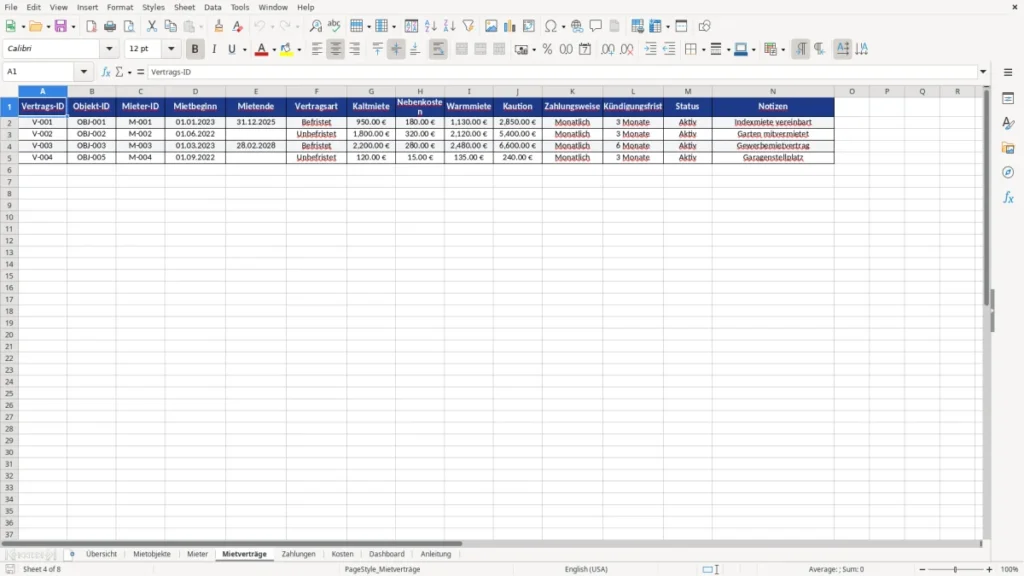
Task: Click the horizontal scrollbar
Action: pos(232,543)
